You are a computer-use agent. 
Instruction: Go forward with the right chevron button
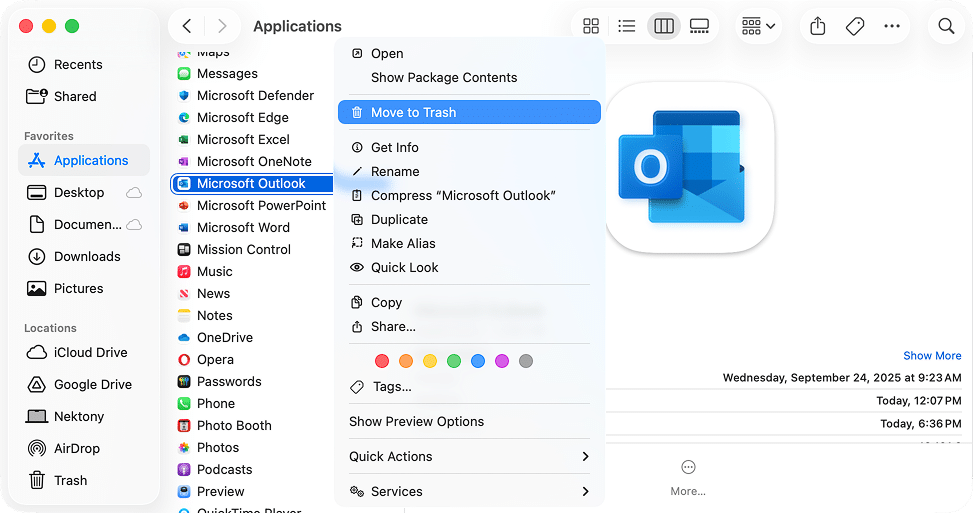pos(222,26)
